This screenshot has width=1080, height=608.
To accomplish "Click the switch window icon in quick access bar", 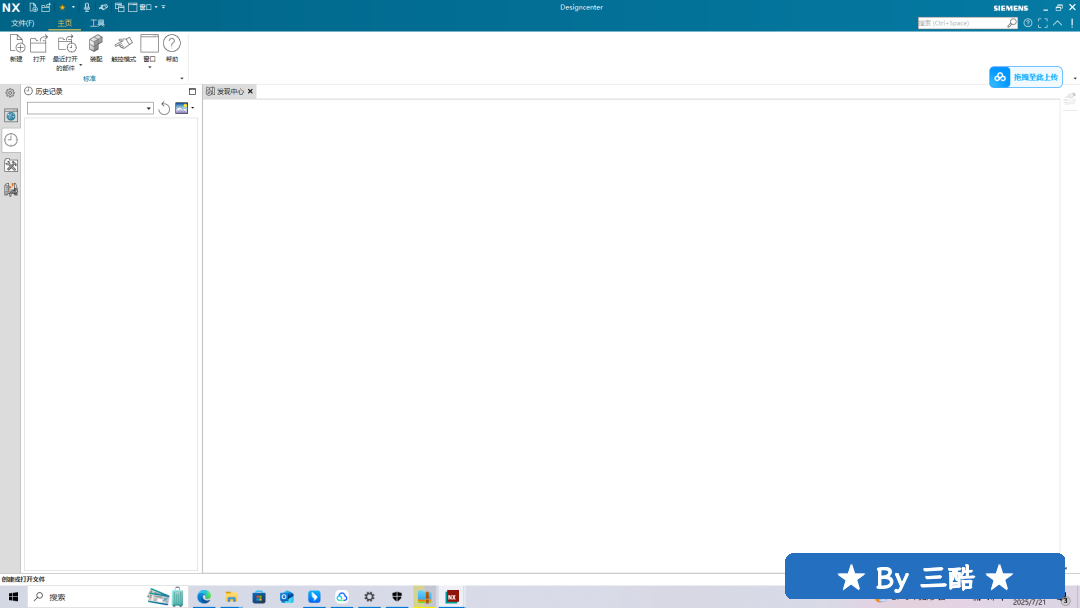I will 120,8.
